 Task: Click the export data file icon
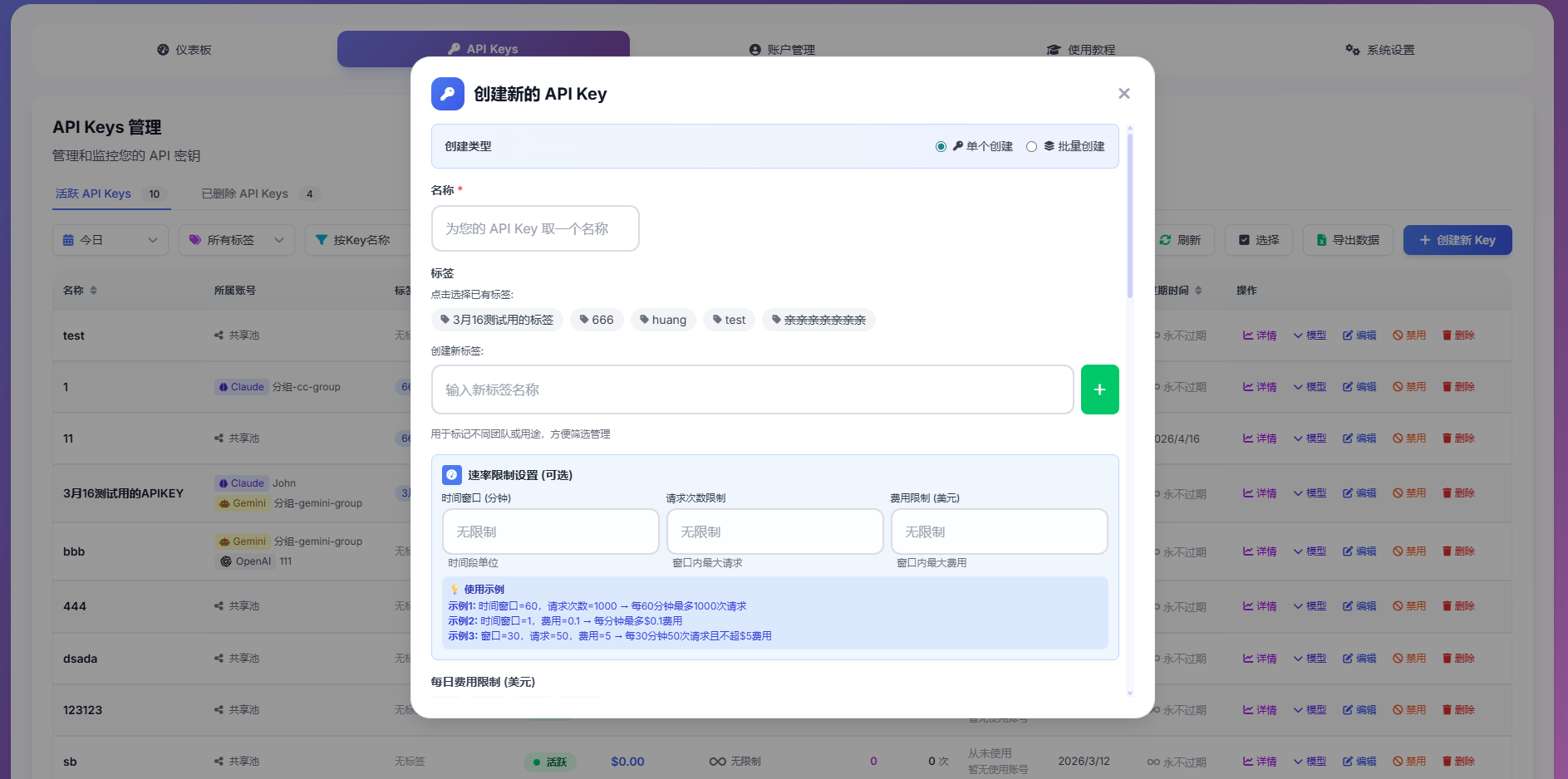click(x=1321, y=240)
